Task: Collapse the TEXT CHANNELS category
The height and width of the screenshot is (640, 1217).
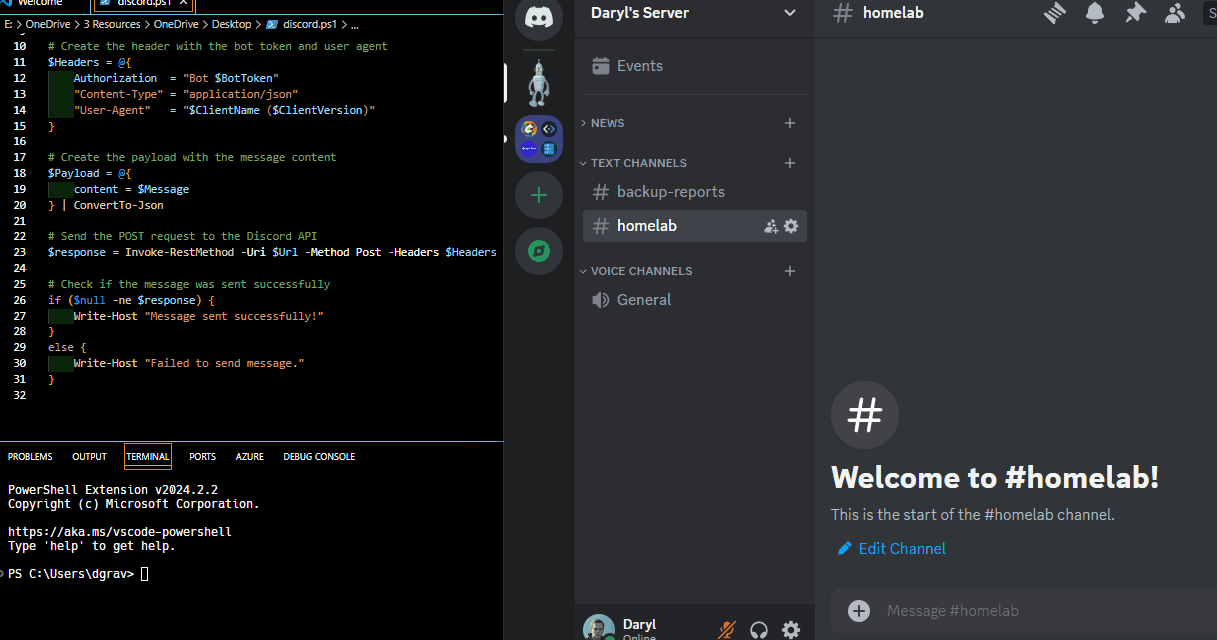Action: click(638, 163)
